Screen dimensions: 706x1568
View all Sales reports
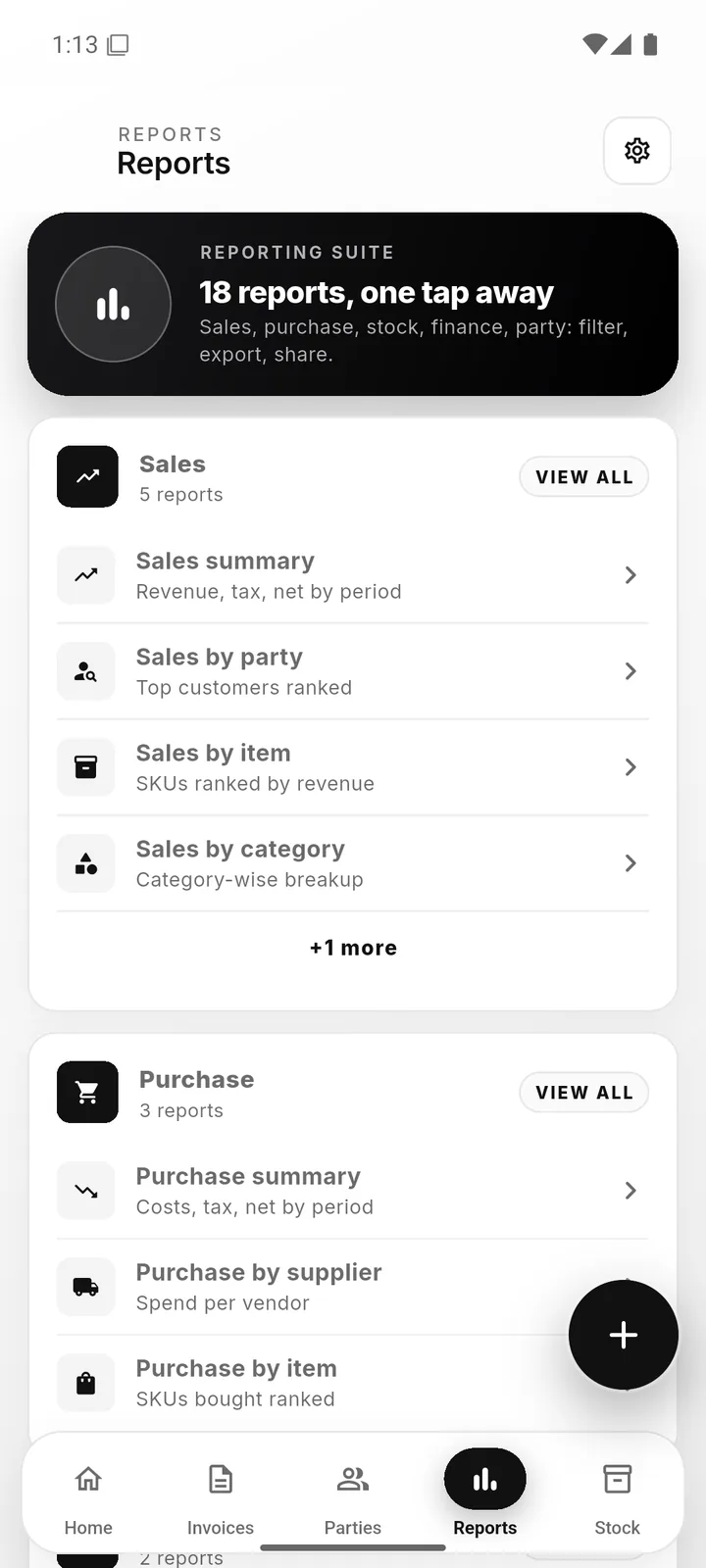point(584,477)
